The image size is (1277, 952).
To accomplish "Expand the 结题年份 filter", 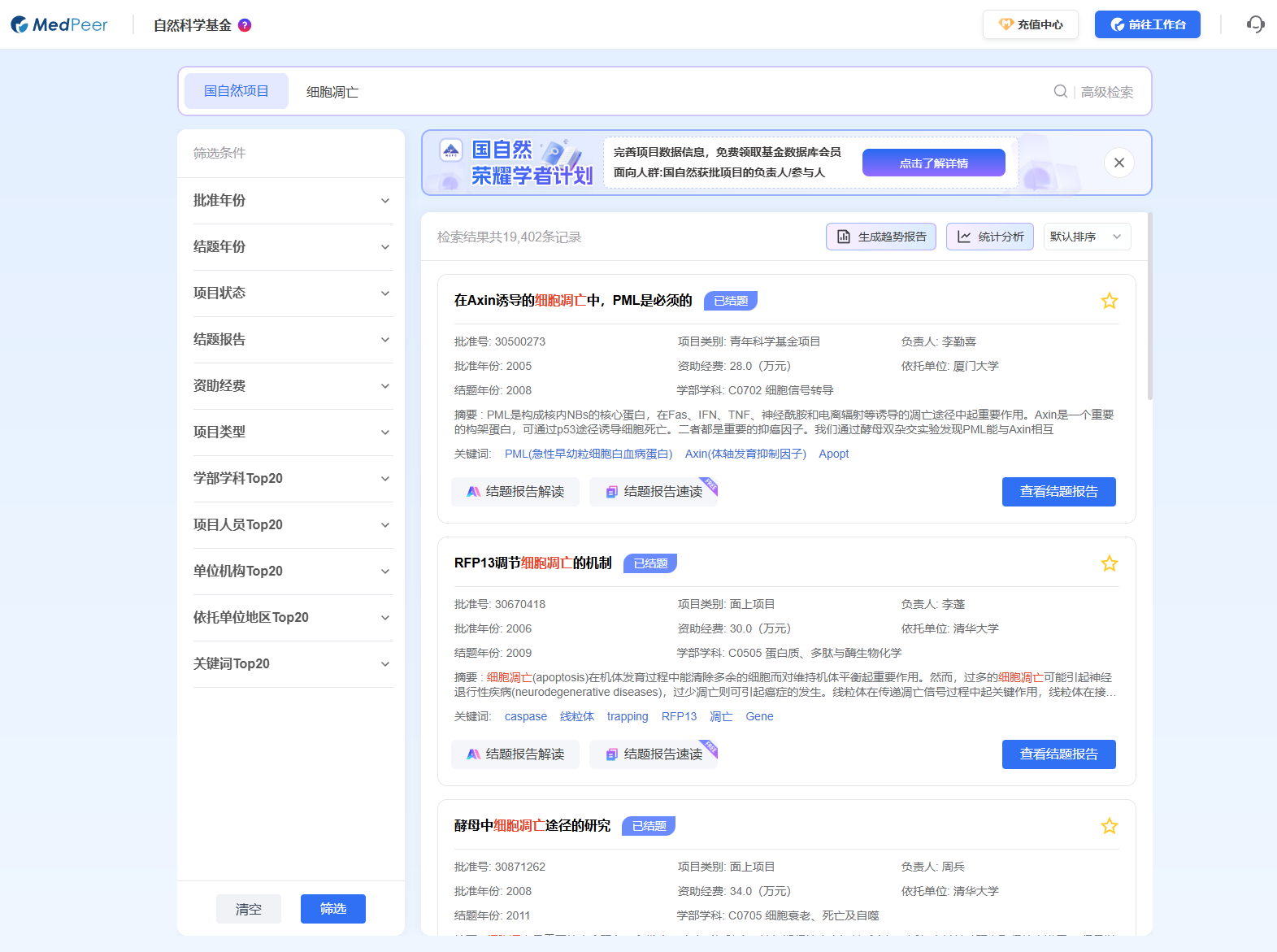I will click(293, 247).
